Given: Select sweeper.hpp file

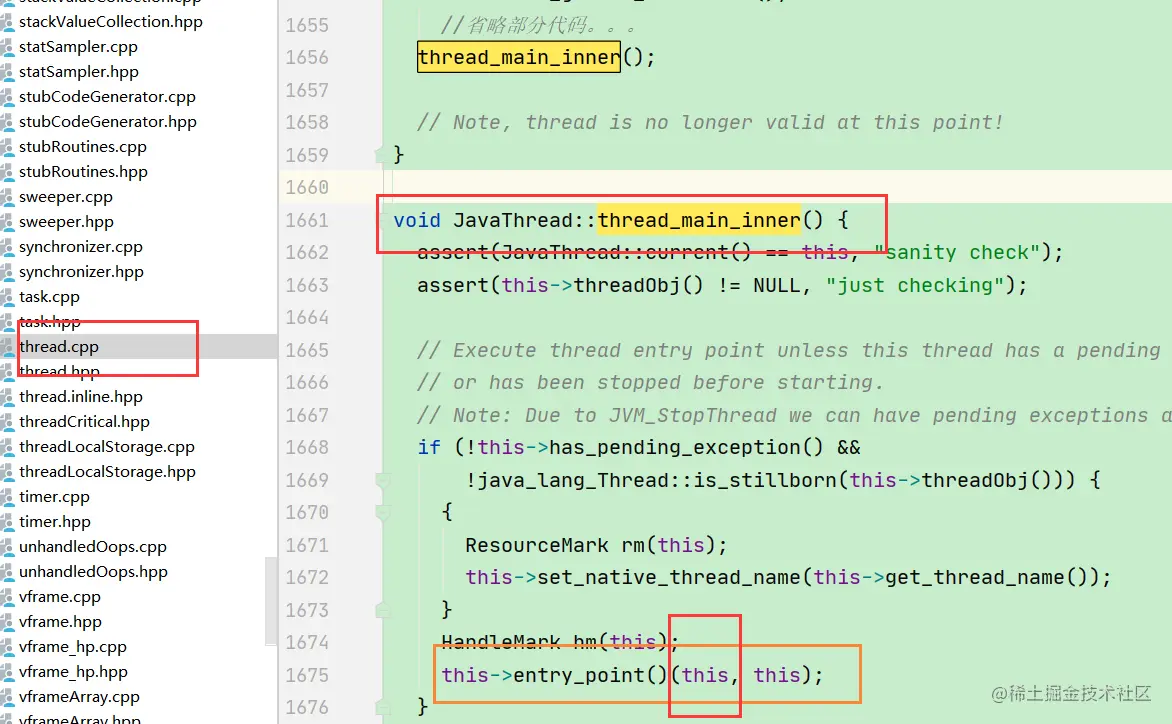Looking at the screenshot, I should [x=67, y=222].
